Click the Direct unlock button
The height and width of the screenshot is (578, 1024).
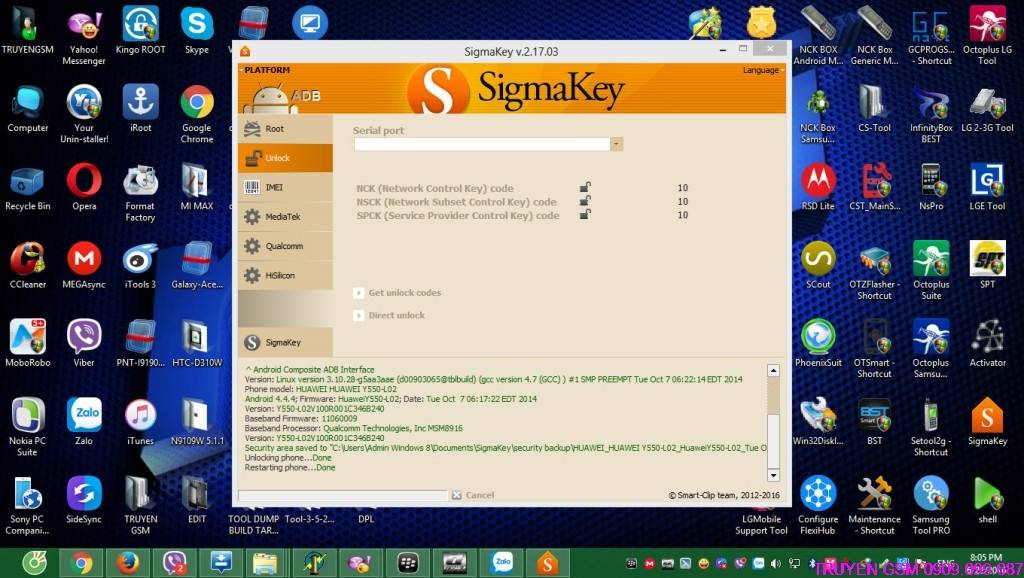[x=389, y=315]
